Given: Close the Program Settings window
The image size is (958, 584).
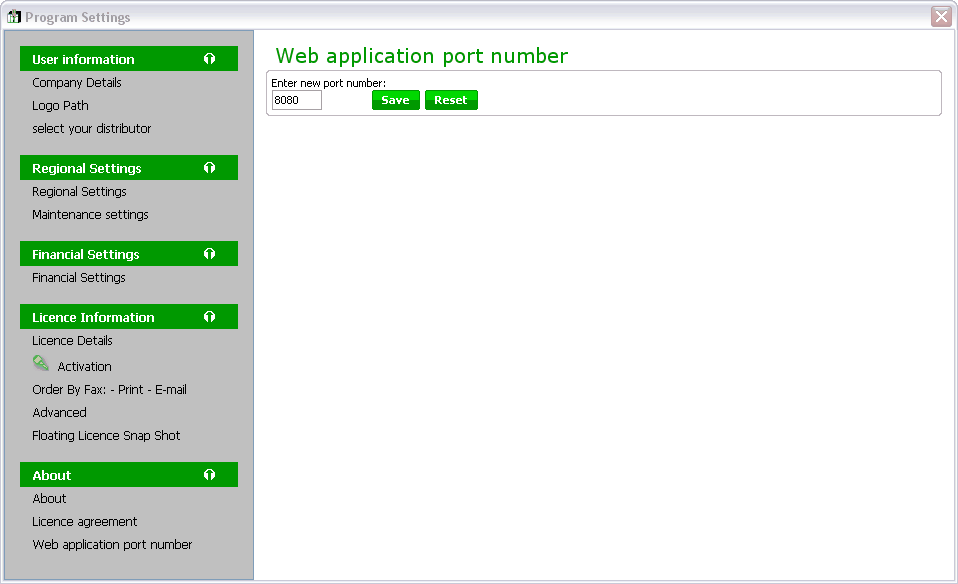Looking at the screenshot, I should tap(941, 16).
